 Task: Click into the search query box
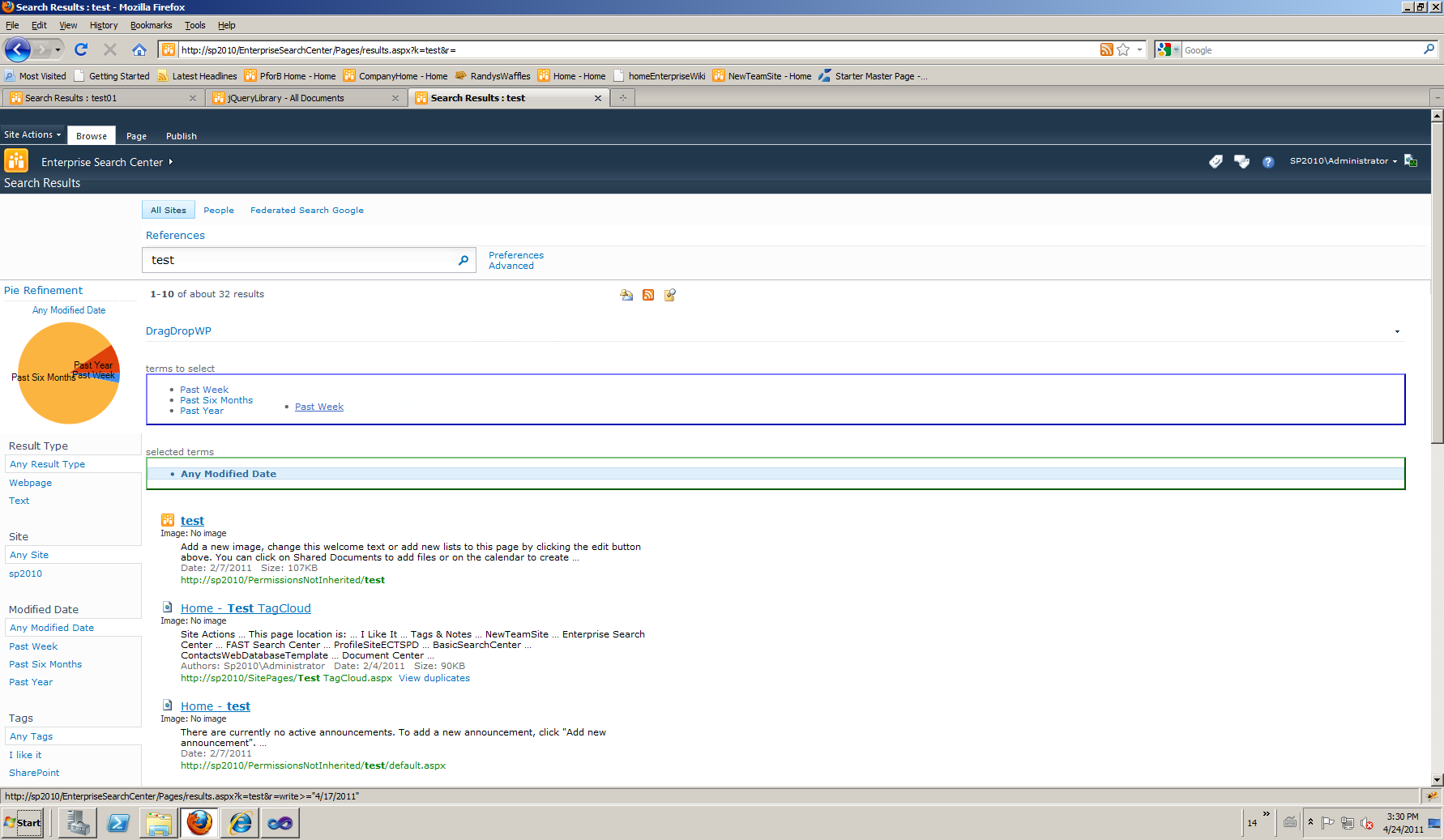[301, 260]
